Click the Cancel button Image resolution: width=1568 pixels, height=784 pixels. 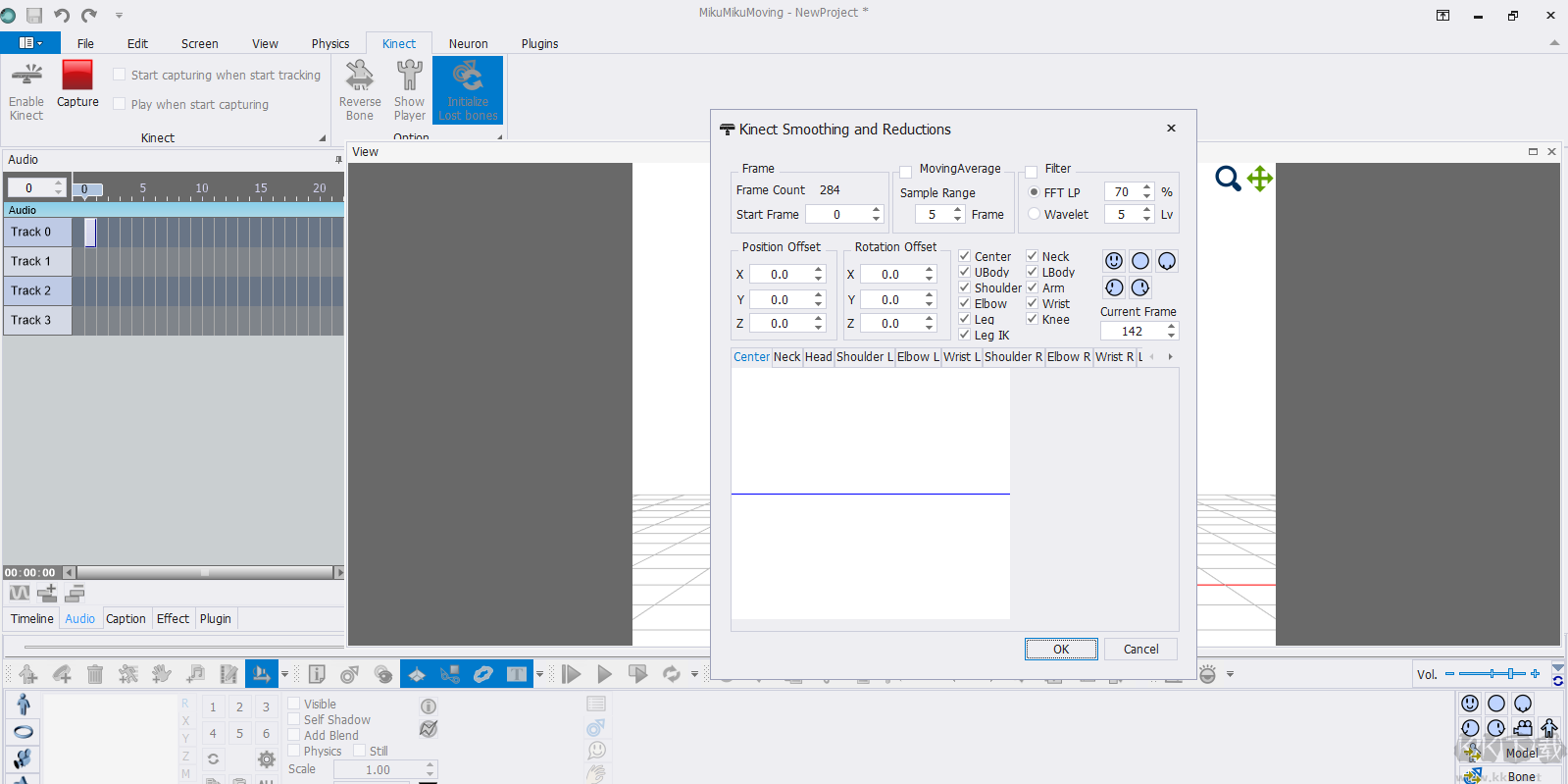tap(1140, 650)
